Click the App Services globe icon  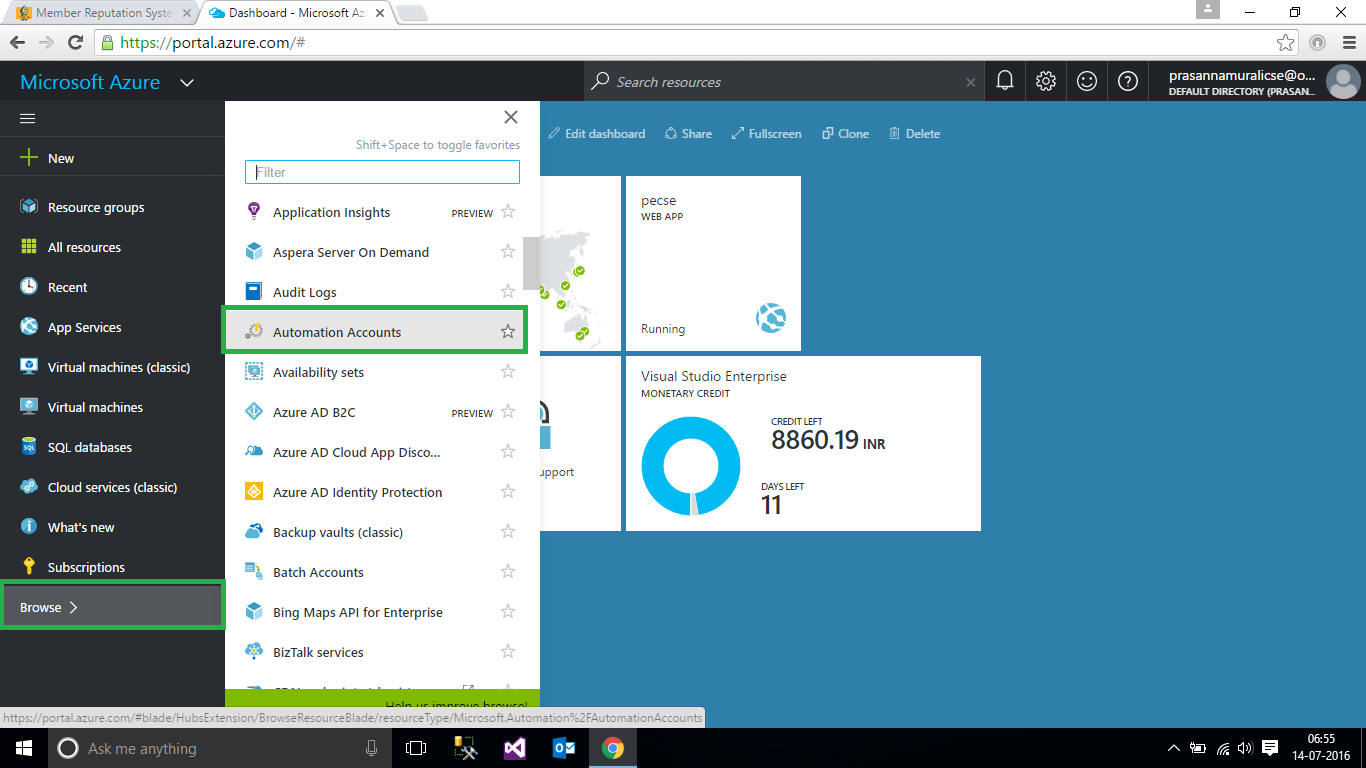[x=29, y=327]
